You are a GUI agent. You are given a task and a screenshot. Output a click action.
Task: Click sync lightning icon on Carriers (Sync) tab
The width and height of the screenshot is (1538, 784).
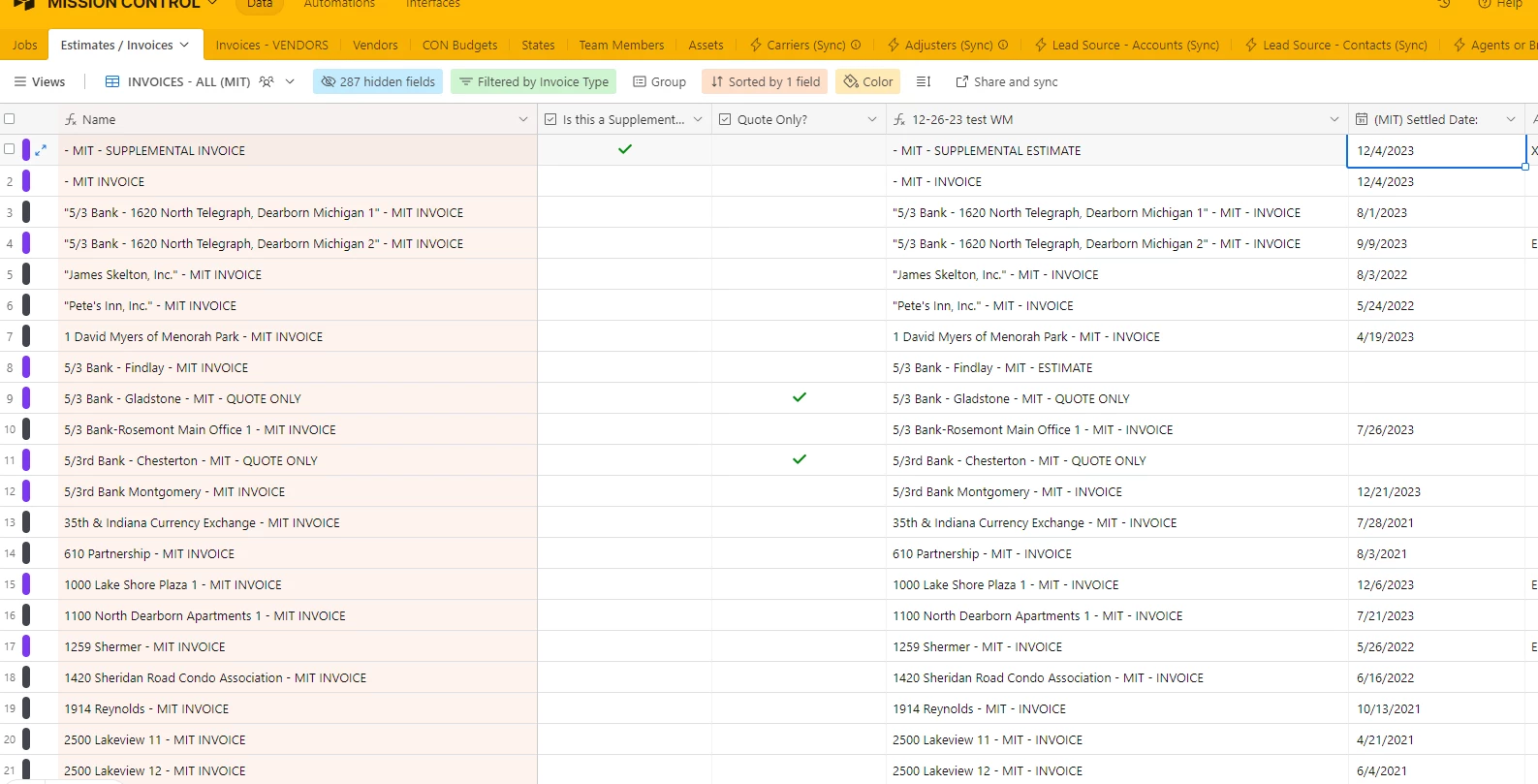click(756, 46)
